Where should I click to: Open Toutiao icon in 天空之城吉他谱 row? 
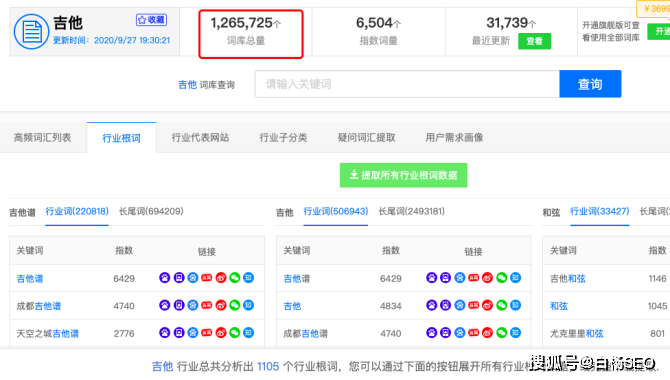tap(207, 333)
